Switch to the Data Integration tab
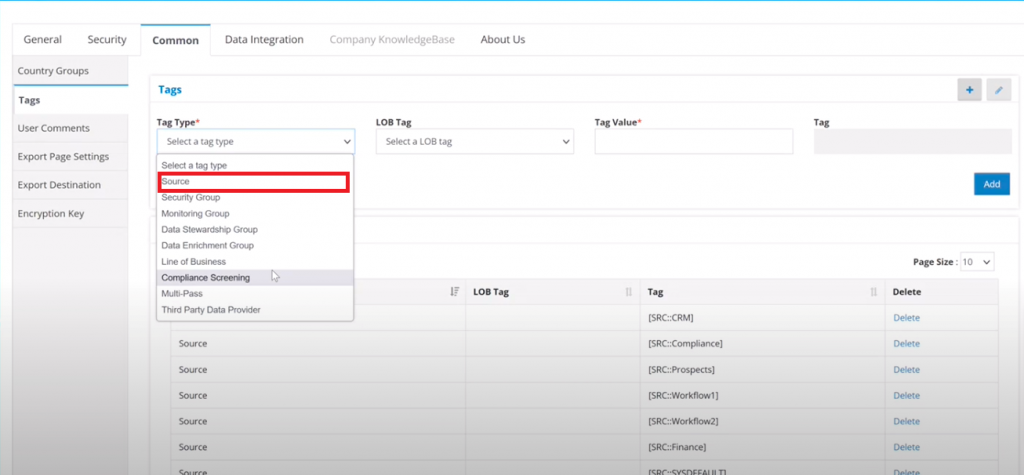 [x=264, y=40]
